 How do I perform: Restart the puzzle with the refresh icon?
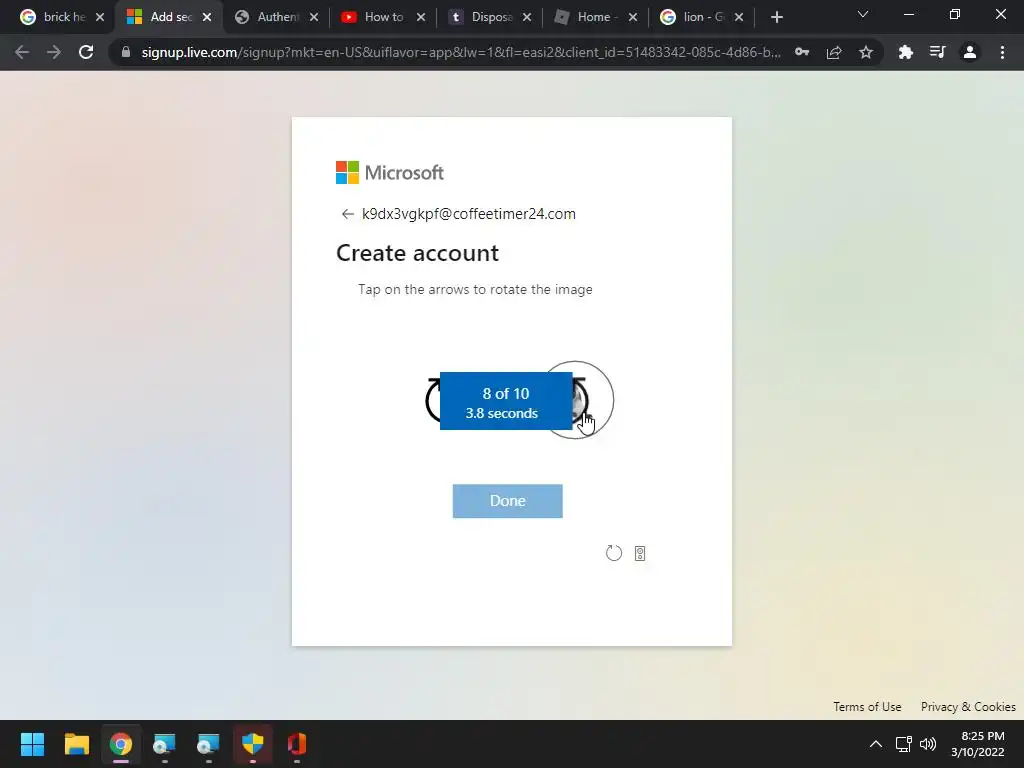tap(613, 553)
